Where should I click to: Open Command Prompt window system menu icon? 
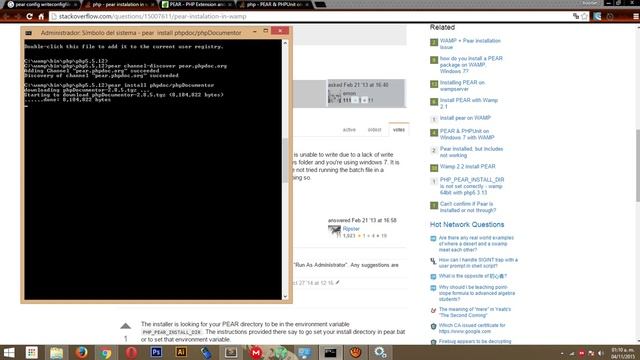pyautogui.click(x=29, y=33)
